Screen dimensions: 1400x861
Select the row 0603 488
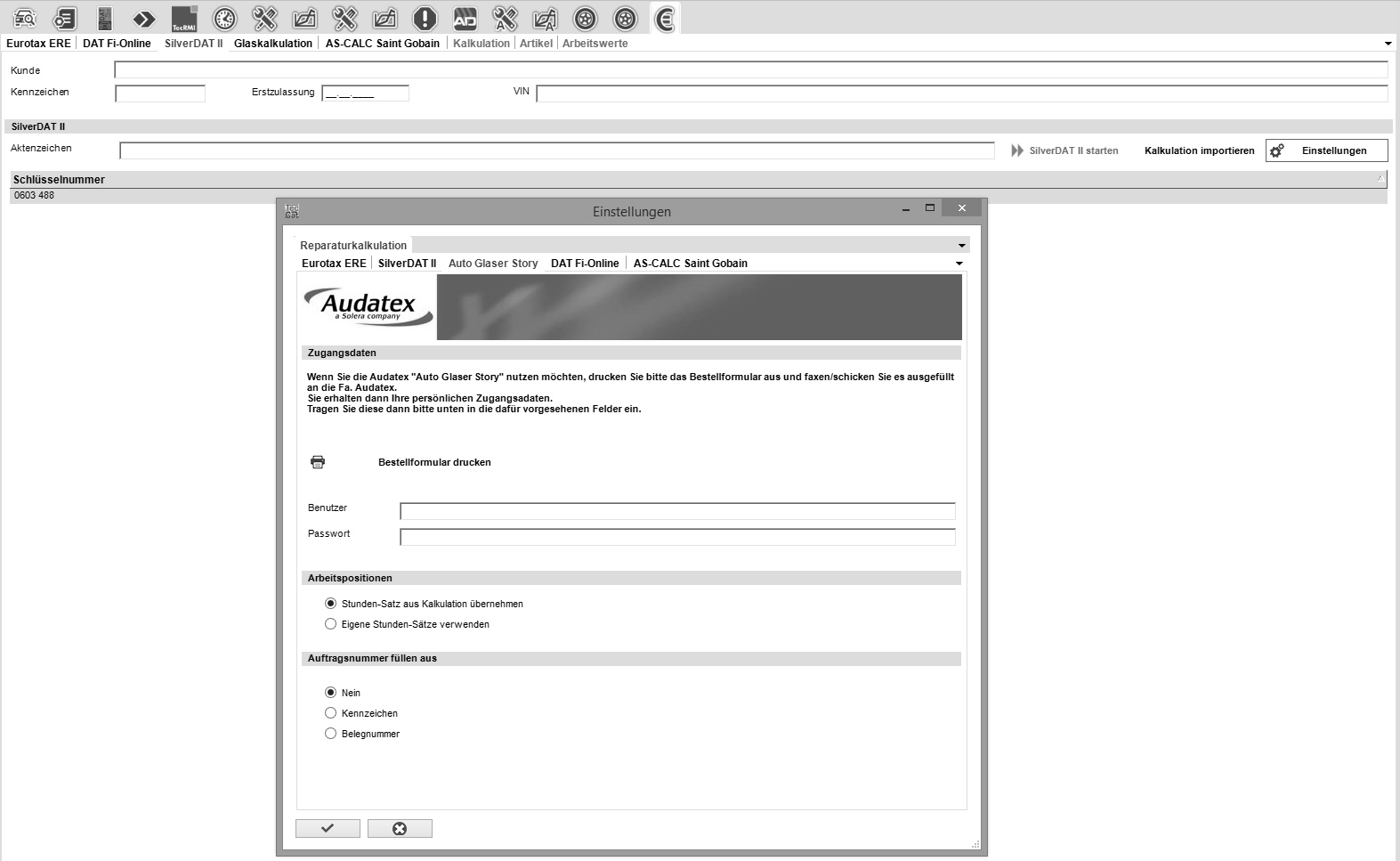699,196
